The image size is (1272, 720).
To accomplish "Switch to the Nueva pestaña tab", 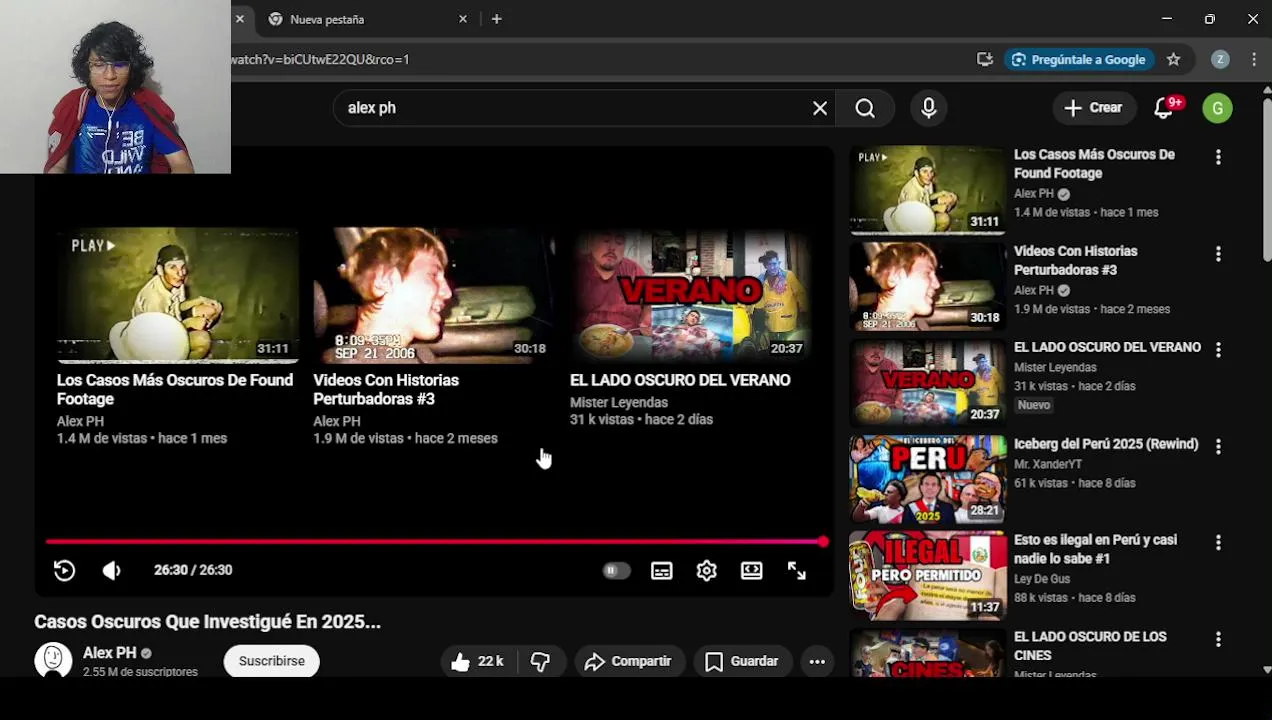I will [365, 19].
